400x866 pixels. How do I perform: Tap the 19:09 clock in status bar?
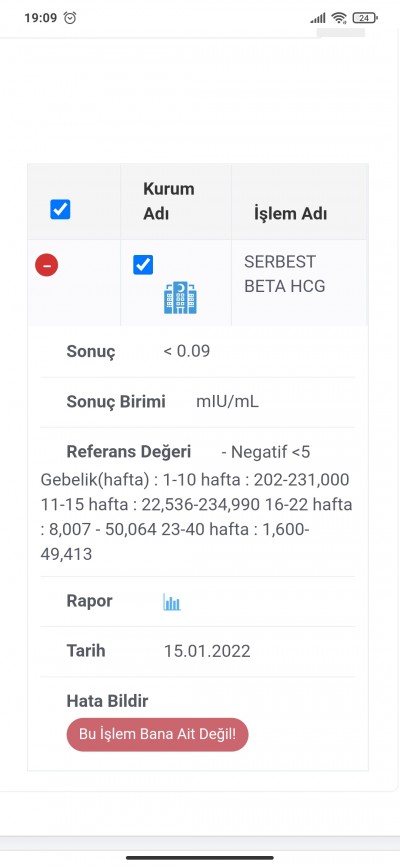pos(40,18)
